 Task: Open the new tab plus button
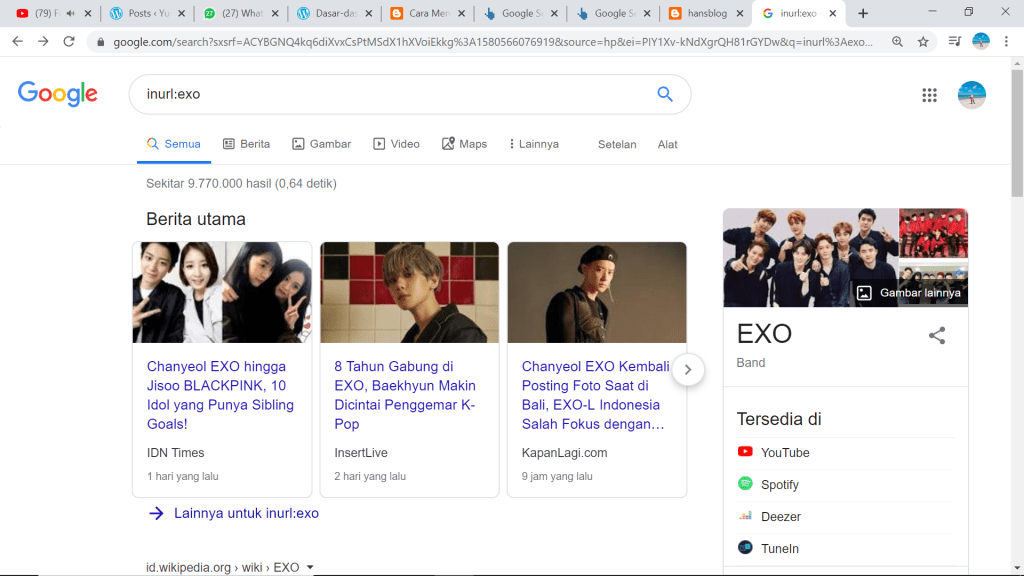point(863,13)
